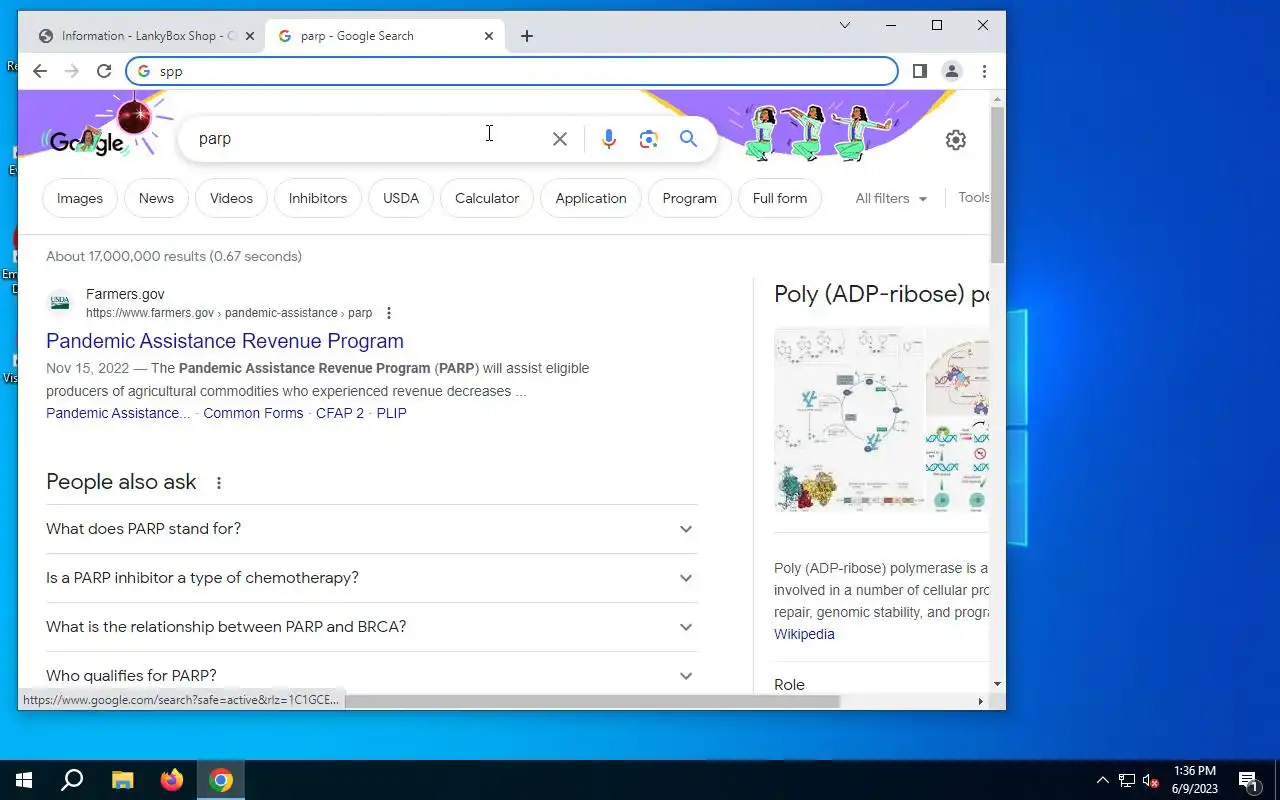Select the Program filter chip
Screen dimensions: 1280x800
click(689, 198)
